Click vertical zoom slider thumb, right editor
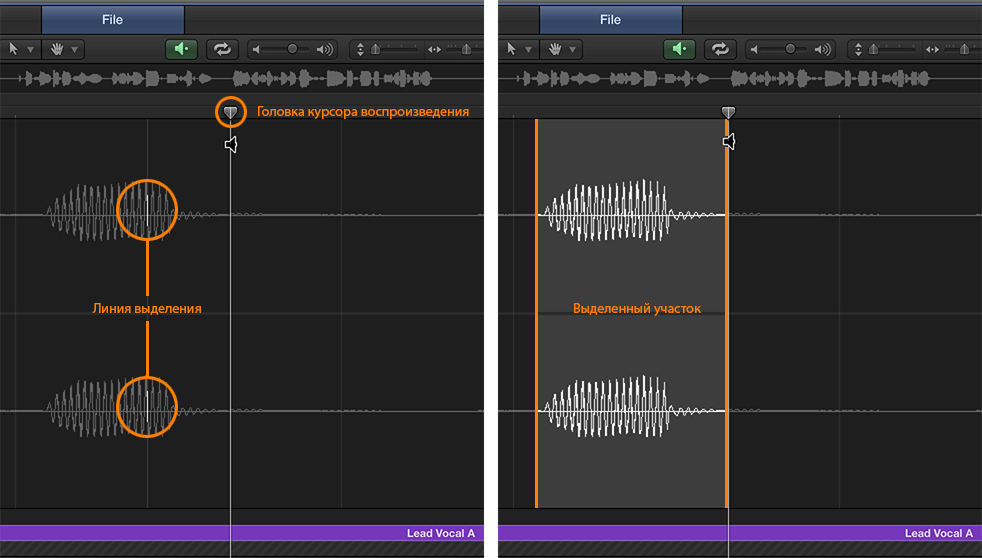Viewport: 982px width, 558px height. (x=874, y=49)
